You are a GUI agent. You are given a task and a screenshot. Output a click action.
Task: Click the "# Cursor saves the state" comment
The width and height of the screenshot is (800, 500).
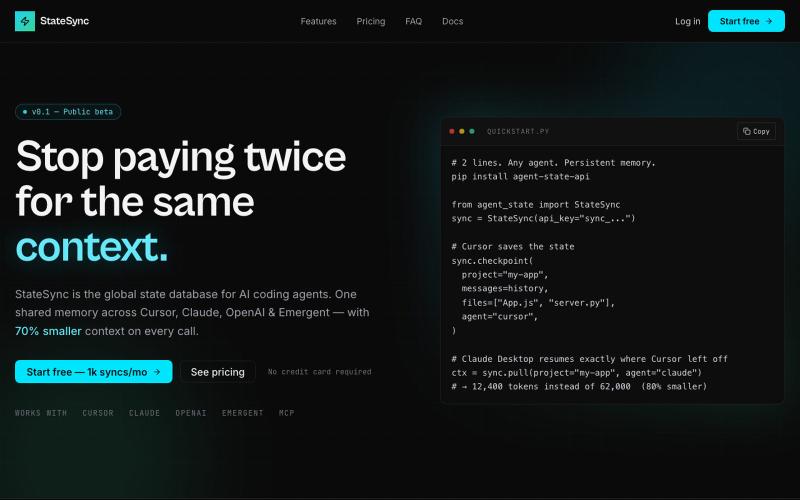[x=513, y=246]
